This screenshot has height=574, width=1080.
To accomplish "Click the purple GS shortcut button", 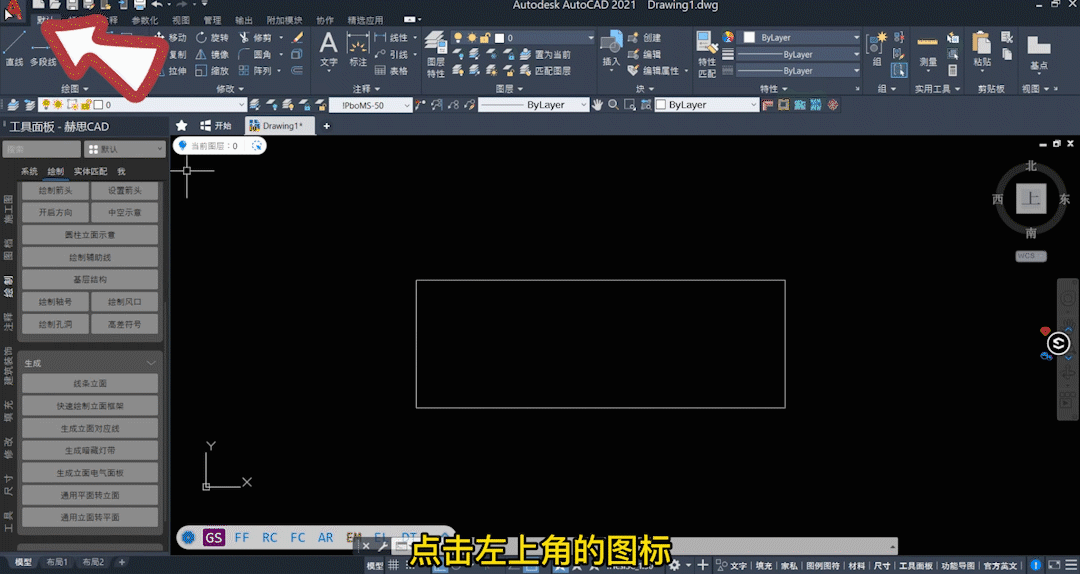I will 214,537.
